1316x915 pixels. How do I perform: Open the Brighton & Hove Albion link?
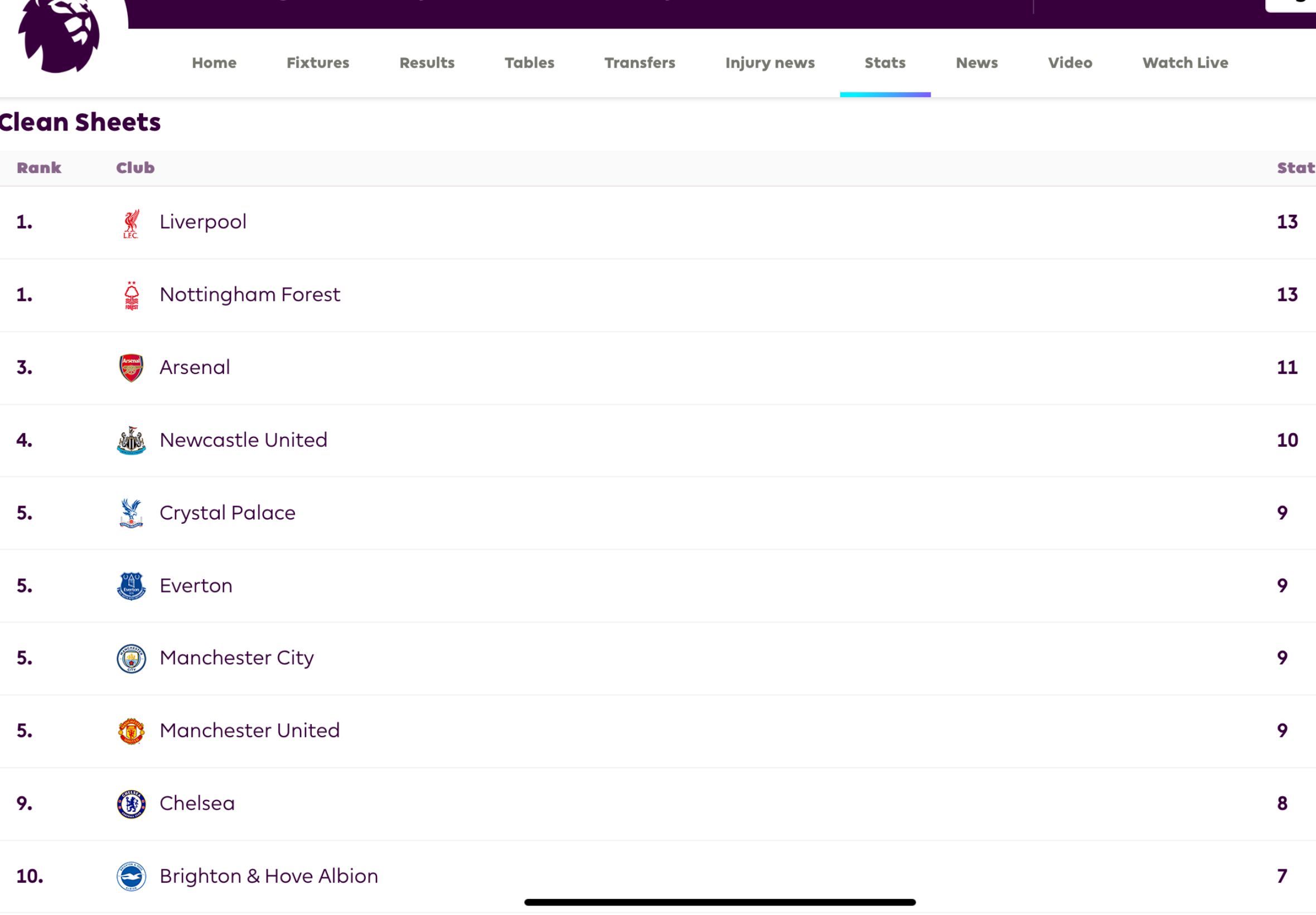click(269, 876)
